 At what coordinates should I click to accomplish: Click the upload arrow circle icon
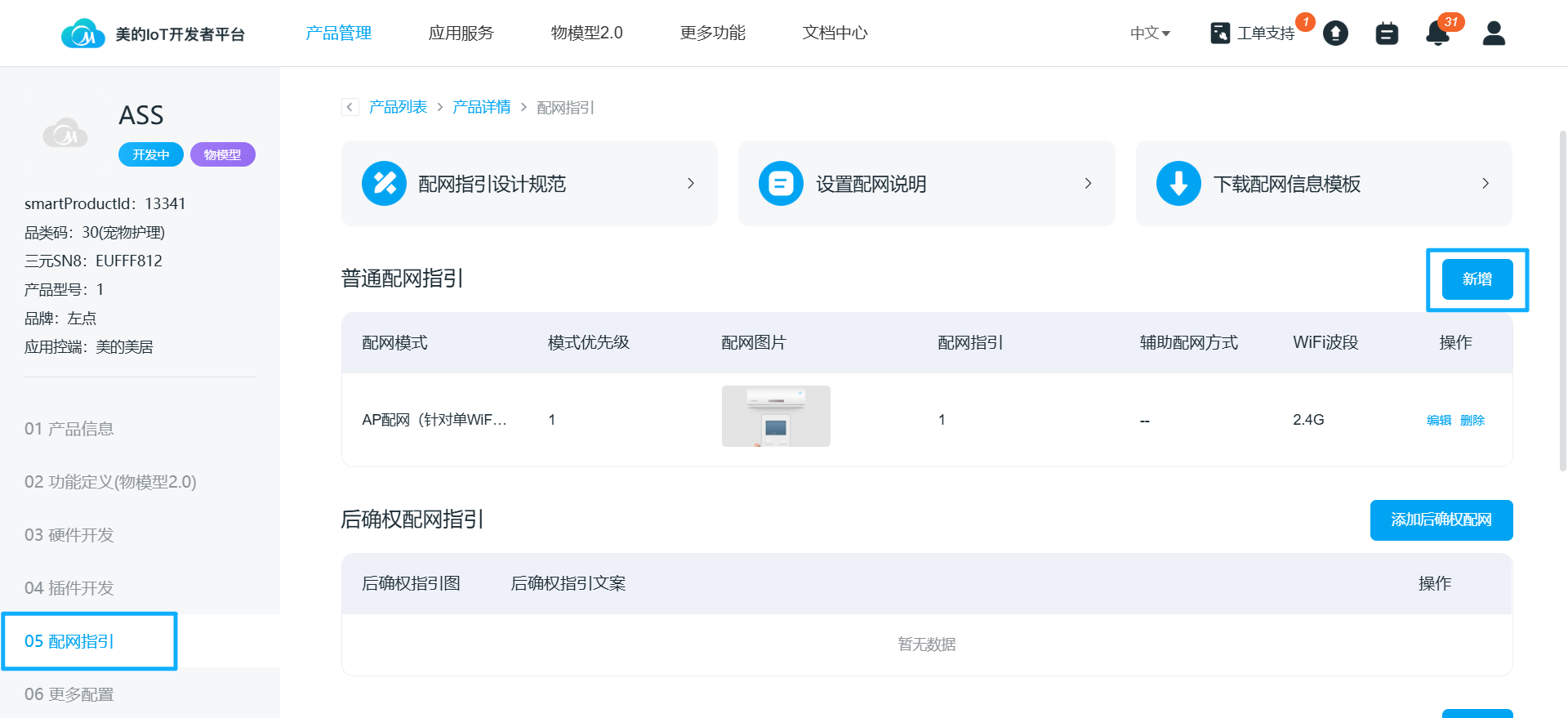[x=1335, y=33]
